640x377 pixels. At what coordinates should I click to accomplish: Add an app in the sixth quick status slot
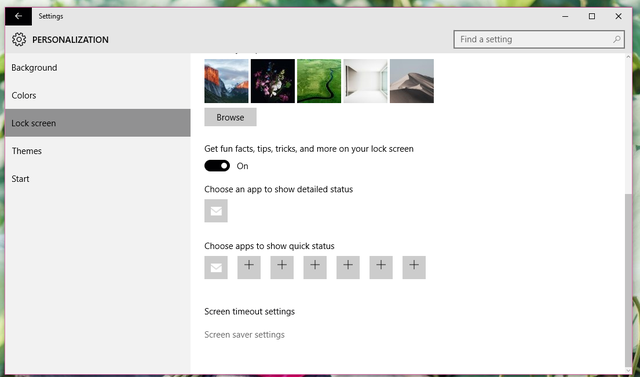(381, 268)
